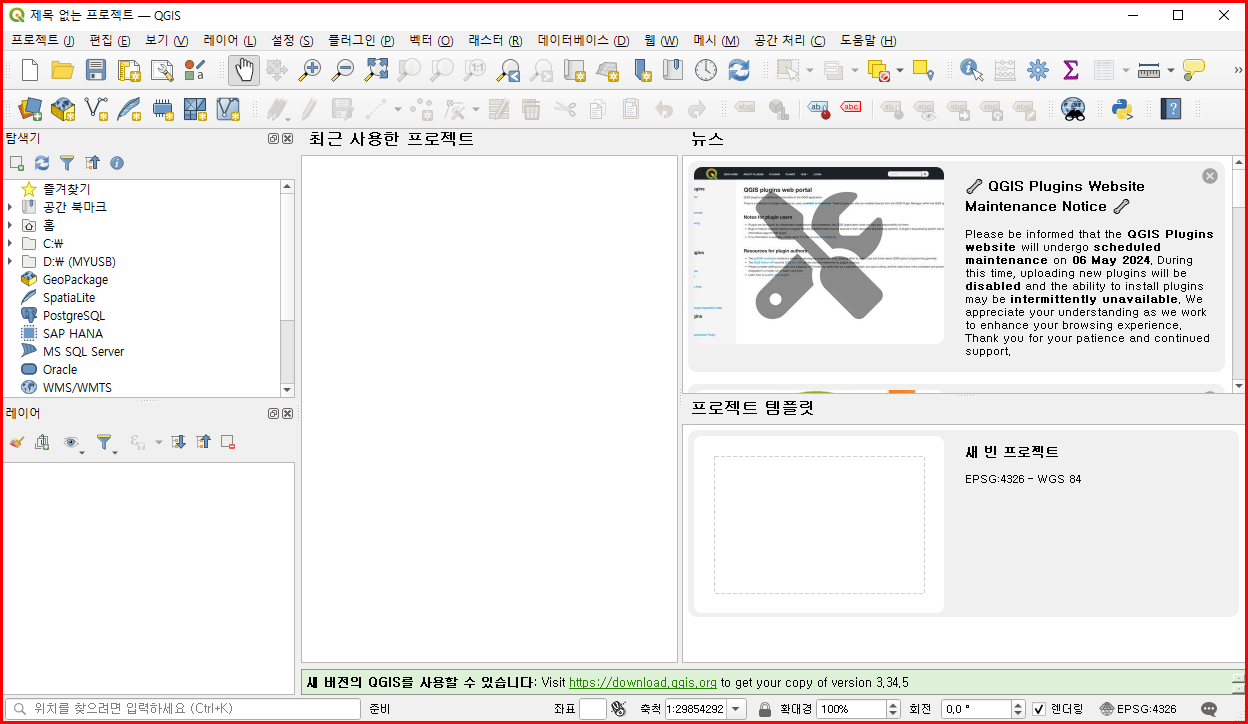
Task: Open a project via the folder icon
Action: point(63,70)
